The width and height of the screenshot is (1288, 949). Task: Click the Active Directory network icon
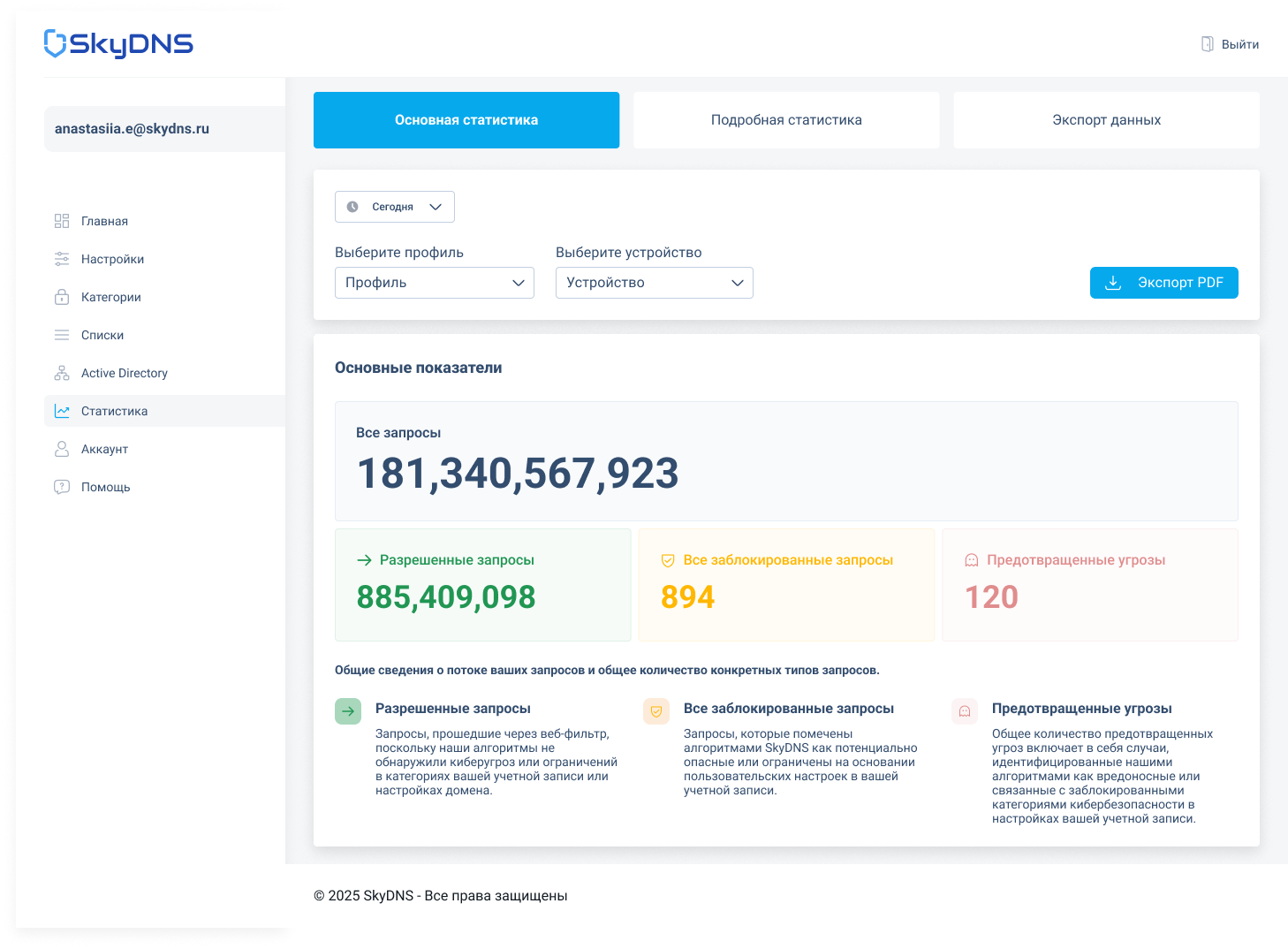(x=62, y=373)
